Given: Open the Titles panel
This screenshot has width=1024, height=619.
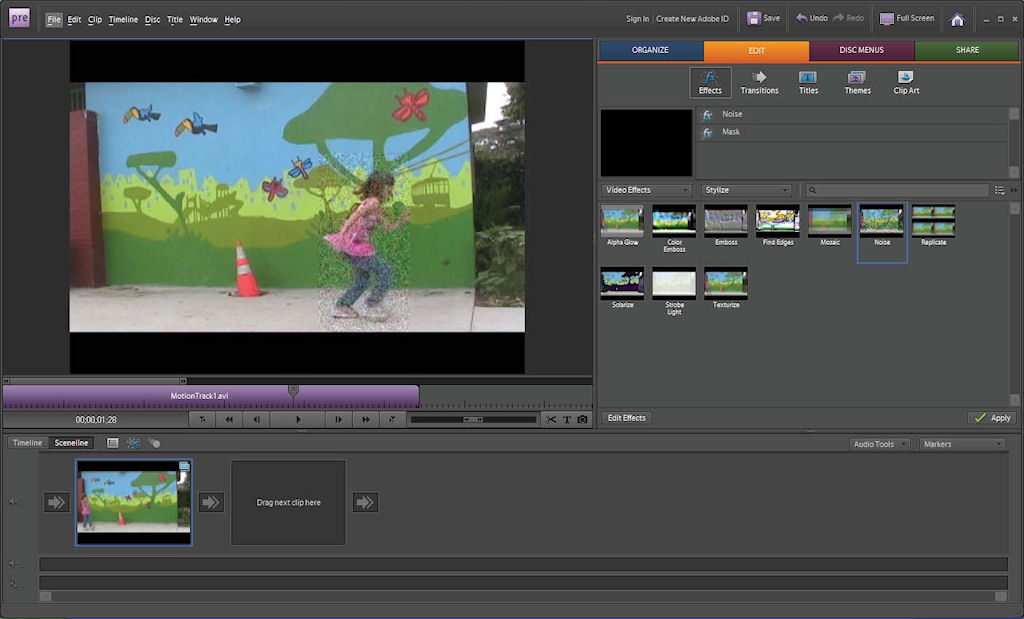Looking at the screenshot, I should [x=808, y=82].
